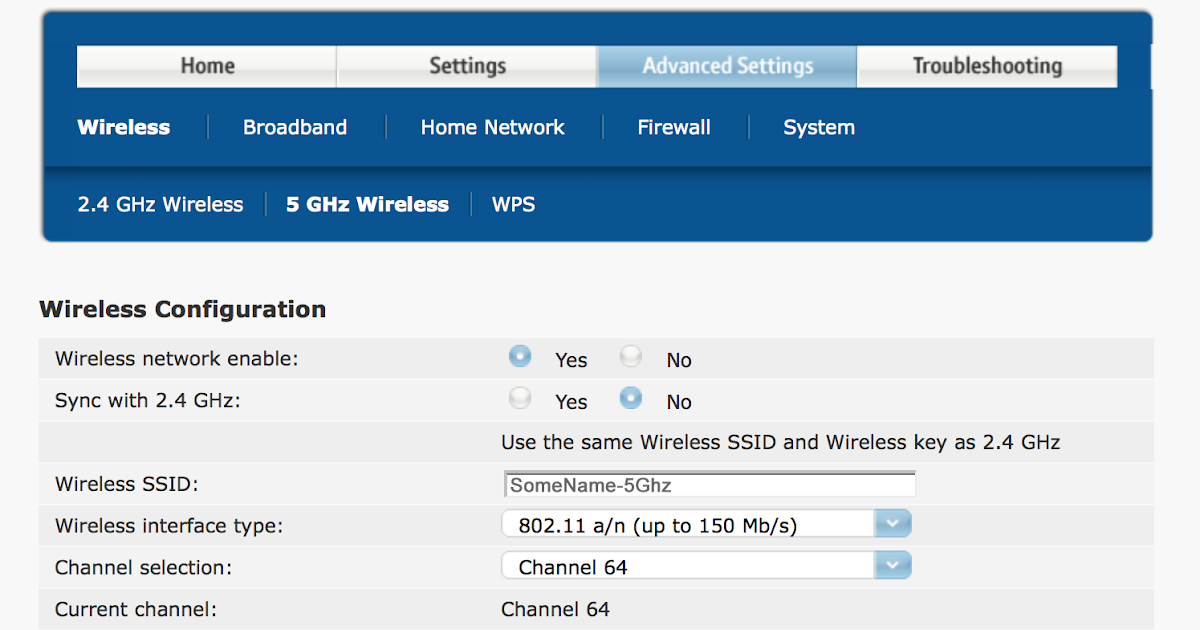The image size is (1200, 630).
Task: Click the Channel selection dropdown arrow button
Action: [x=893, y=567]
